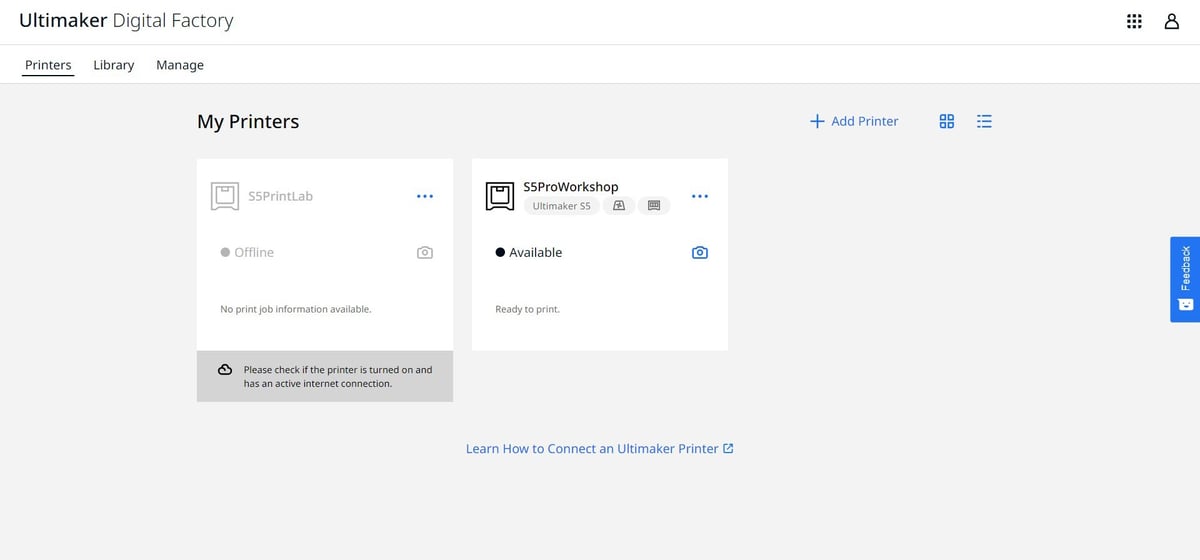1200x560 pixels.
Task: Click the Ultimaker S5 model tag
Action: (562, 206)
